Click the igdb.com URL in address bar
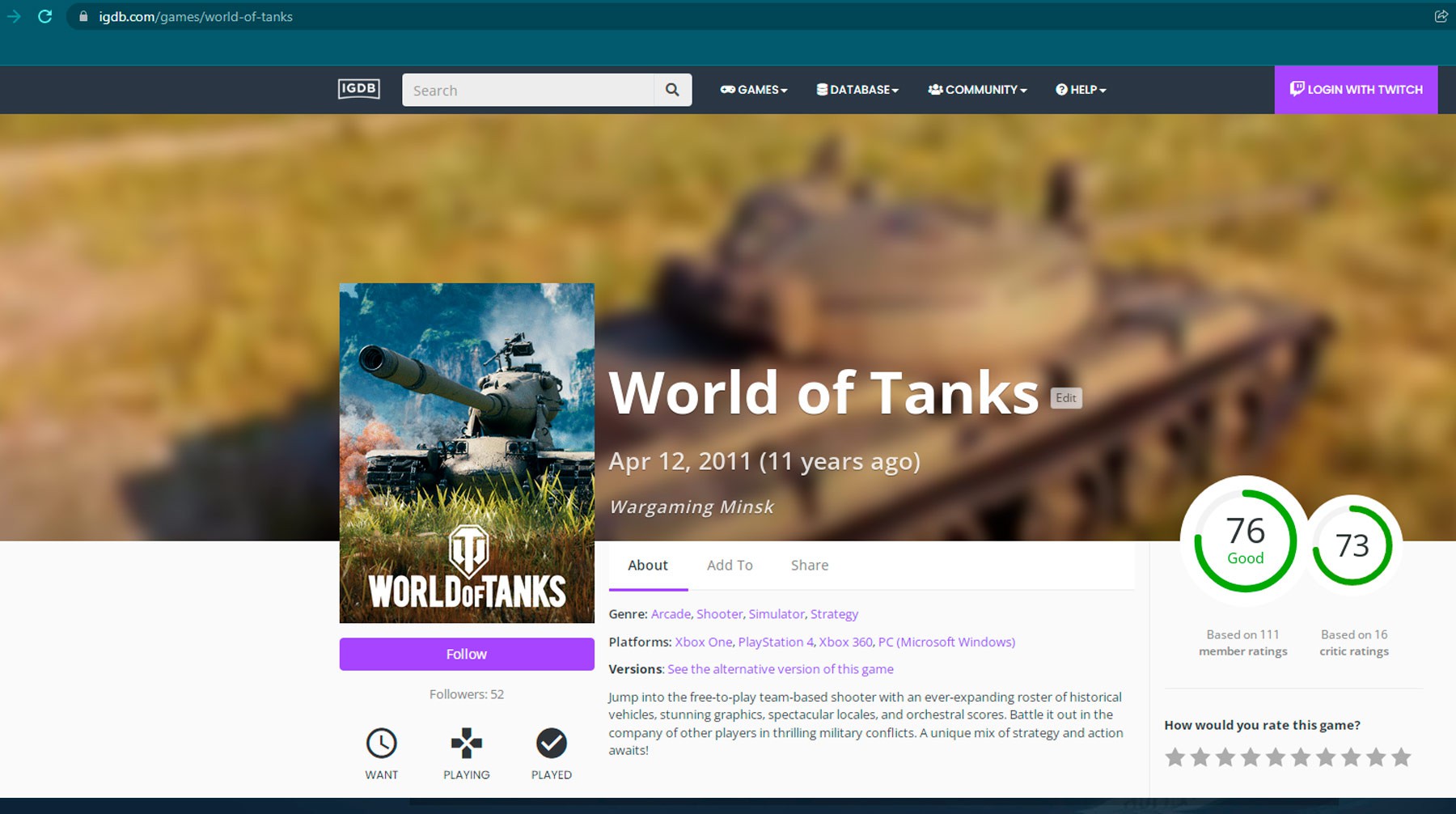 click(x=196, y=16)
